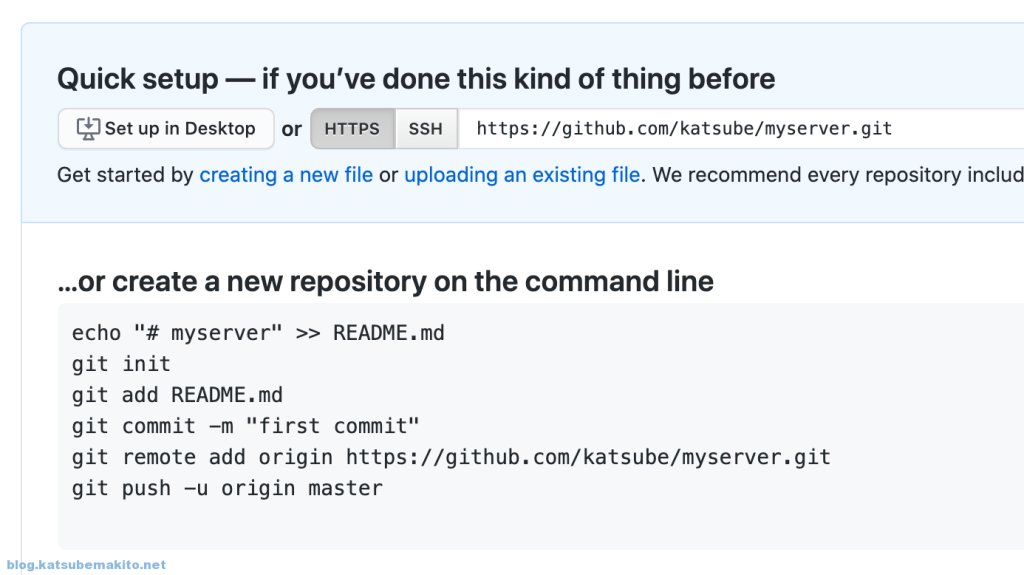Focus the repository URL field
The image size is (1024, 575).
741,129
